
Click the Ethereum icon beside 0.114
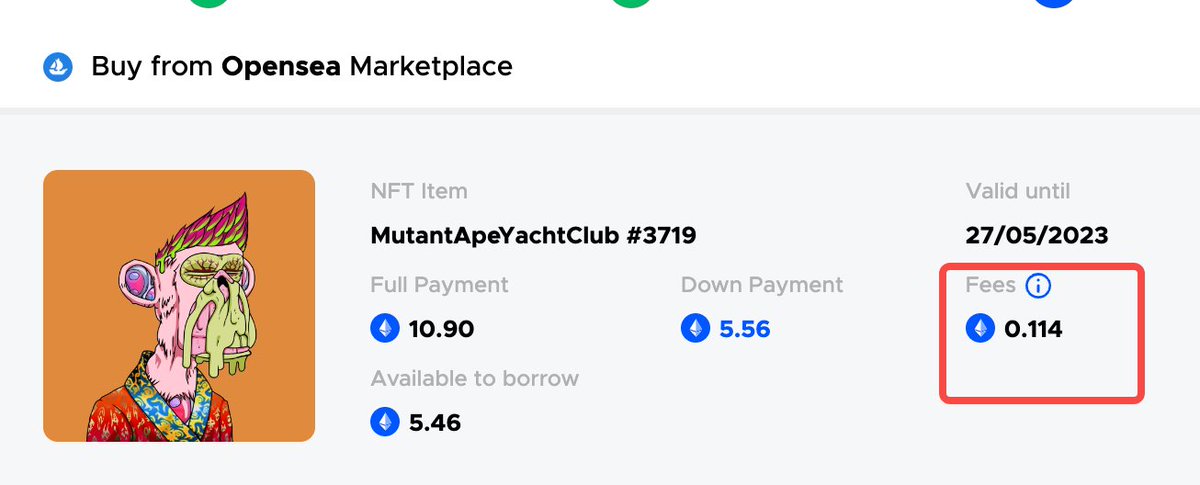click(x=981, y=328)
